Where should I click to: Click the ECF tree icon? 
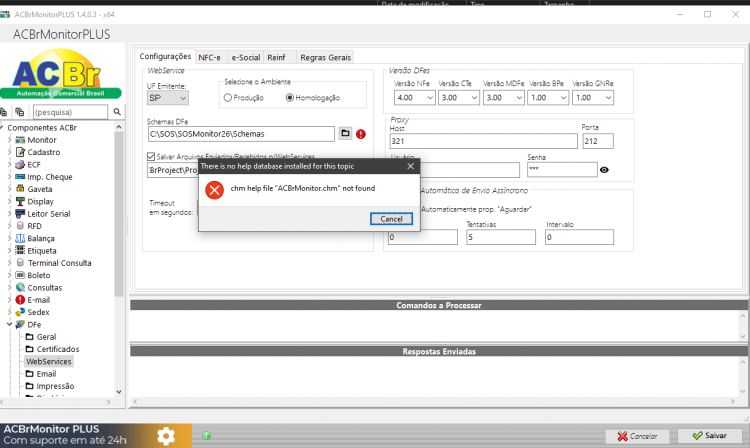coord(20,164)
